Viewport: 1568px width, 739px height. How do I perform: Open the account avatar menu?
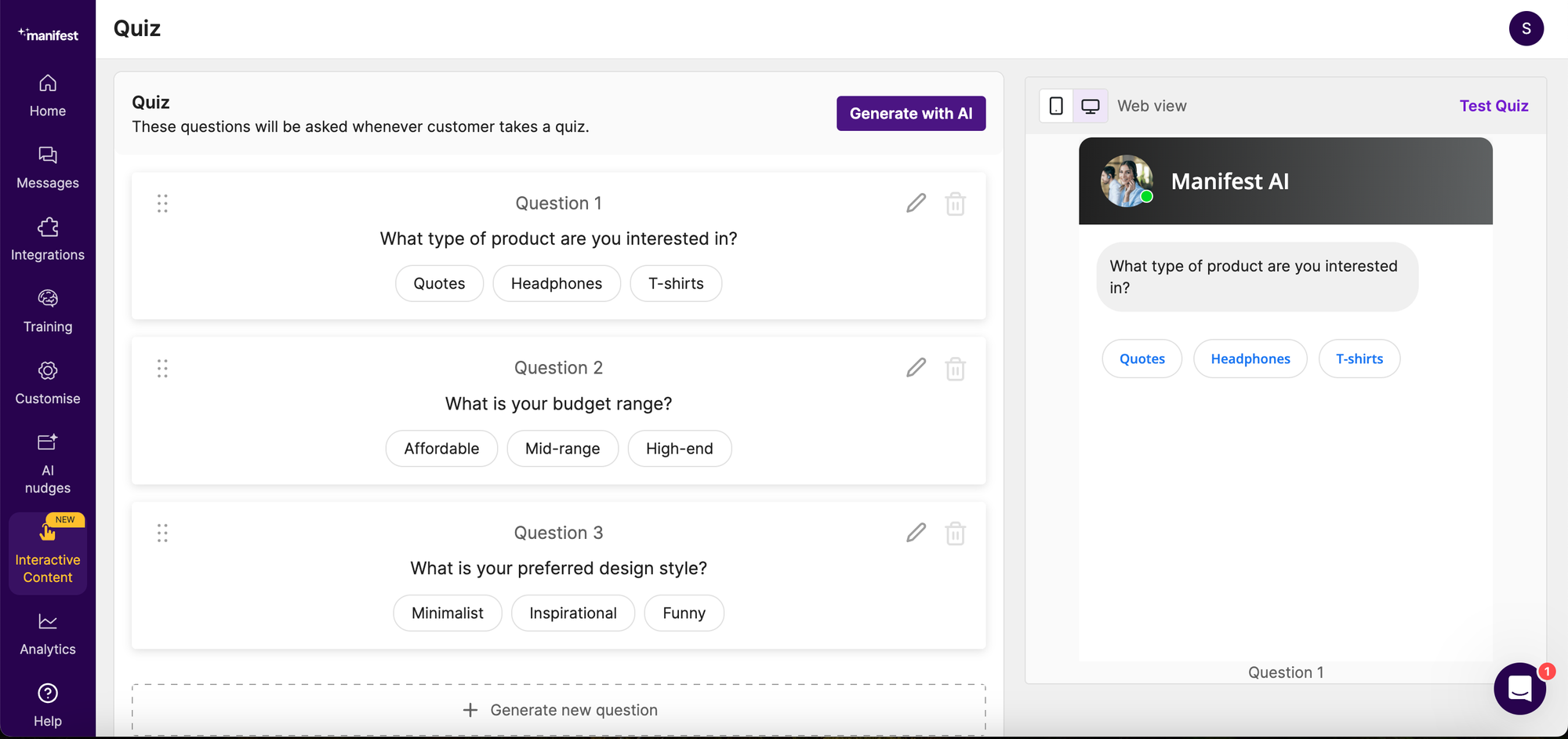(1526, 28)
